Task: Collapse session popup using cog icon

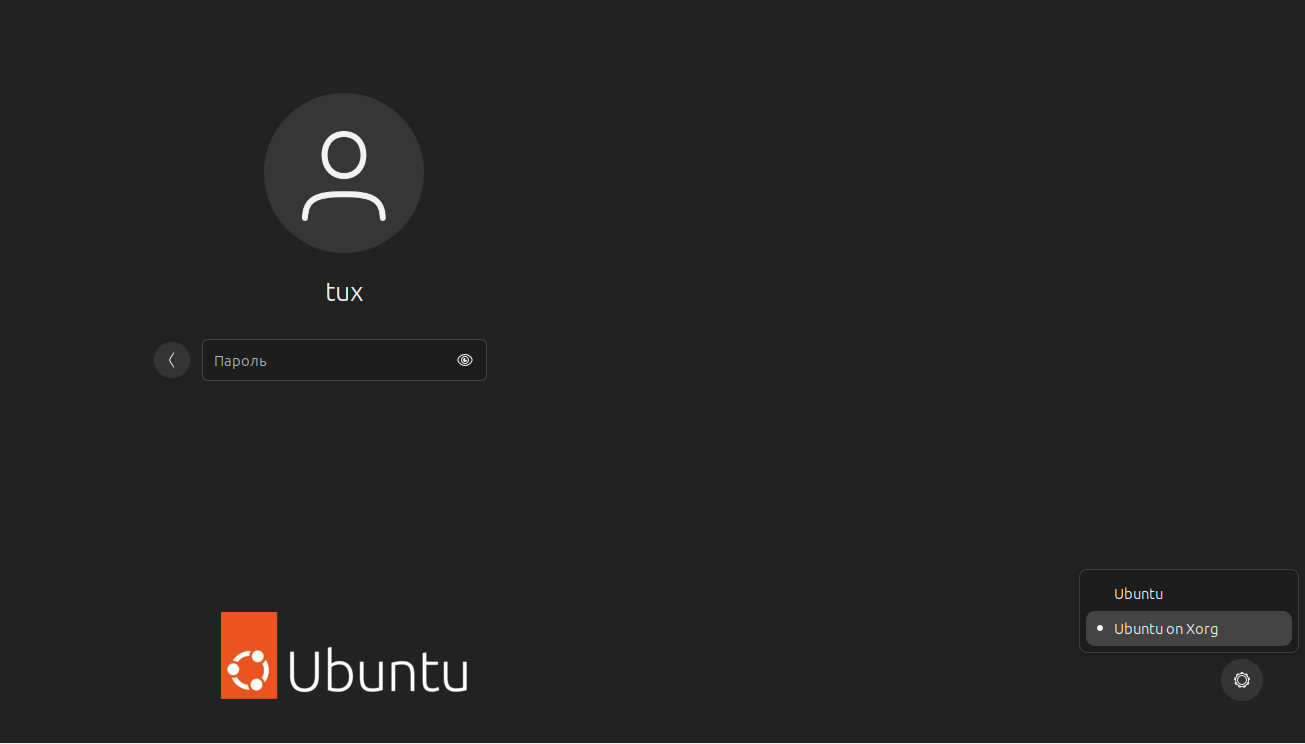Action: 1241,680
